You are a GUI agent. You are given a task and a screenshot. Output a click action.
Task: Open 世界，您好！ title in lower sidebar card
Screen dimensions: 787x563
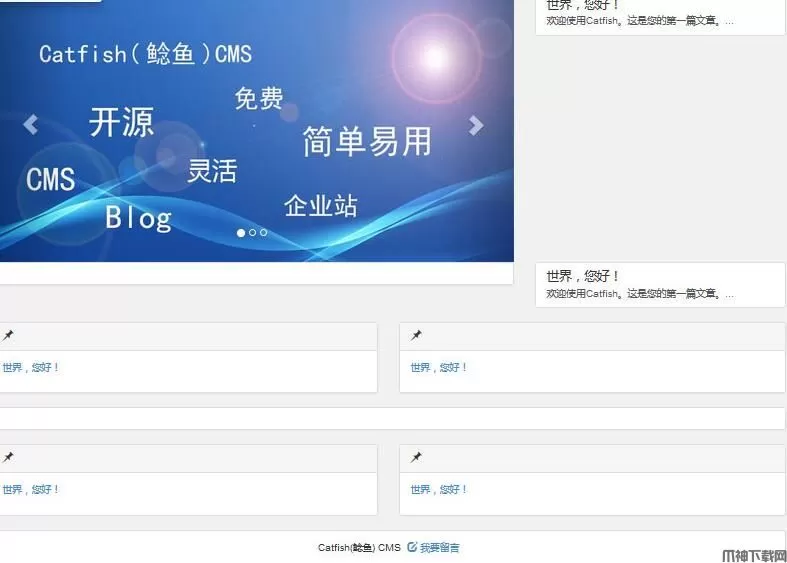583,276
